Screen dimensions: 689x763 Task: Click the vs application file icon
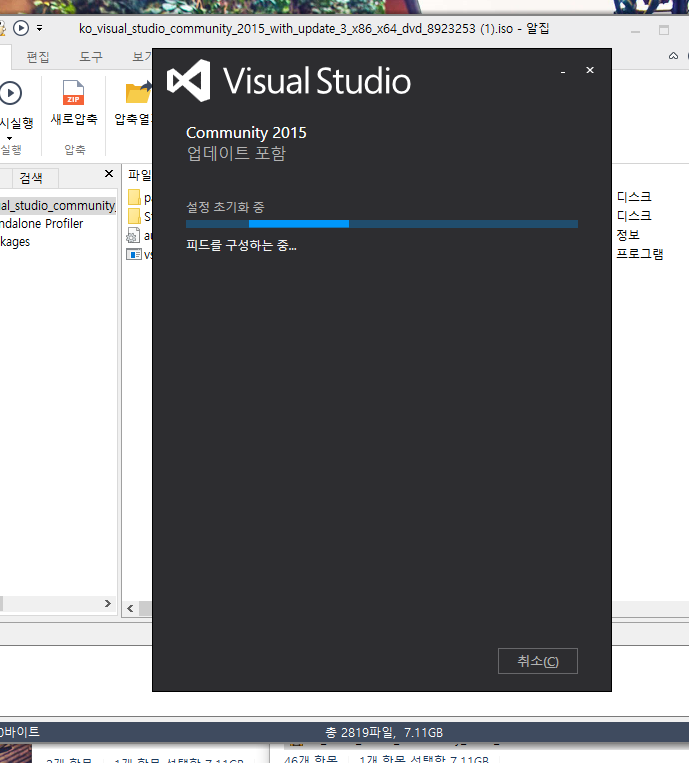click(x=134, y=254)
